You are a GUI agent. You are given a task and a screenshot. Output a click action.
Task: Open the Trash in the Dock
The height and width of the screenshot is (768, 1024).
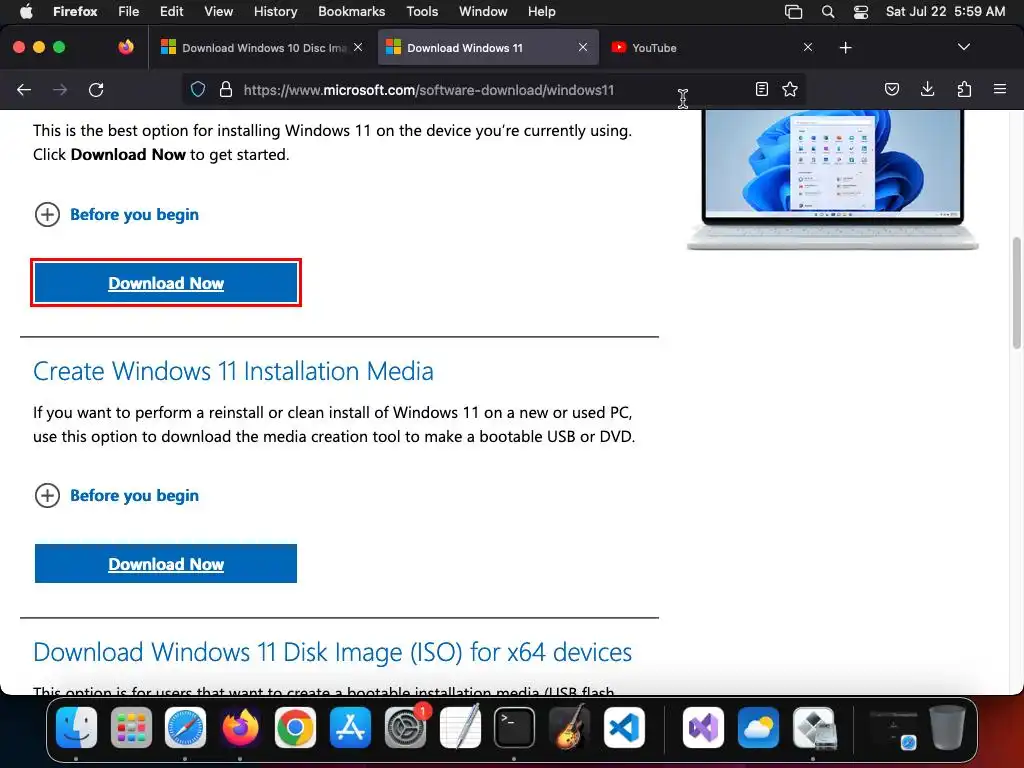[x=948, y=727]
